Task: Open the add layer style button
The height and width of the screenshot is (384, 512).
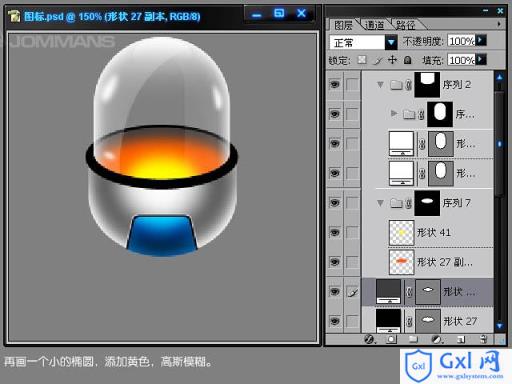Action: pos(369,339)
